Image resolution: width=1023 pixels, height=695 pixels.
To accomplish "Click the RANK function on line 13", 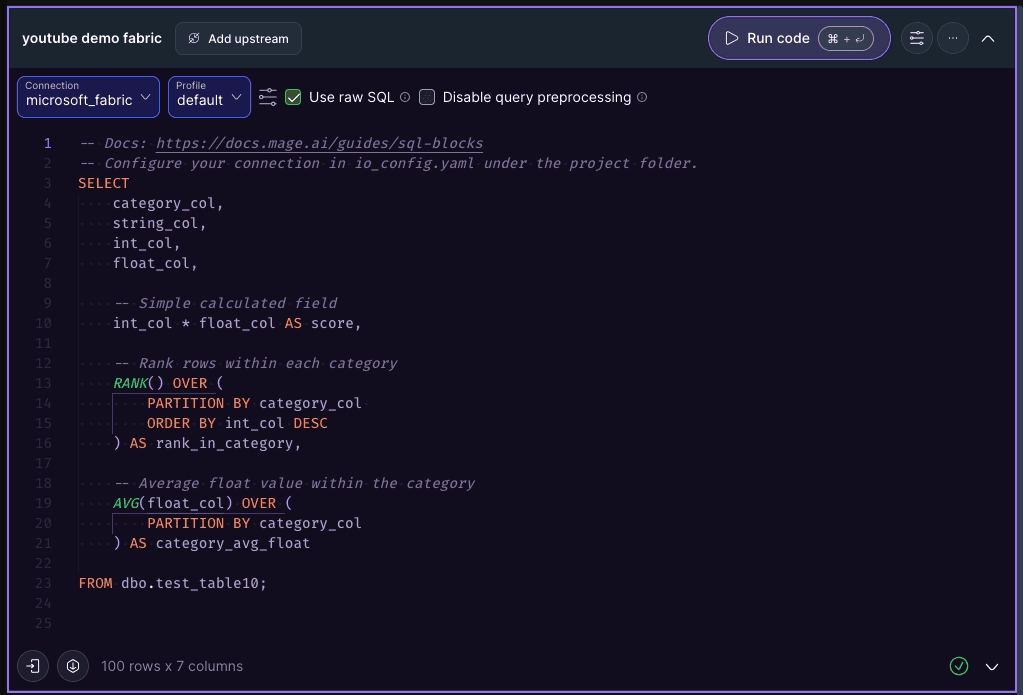I will (130, 383).
